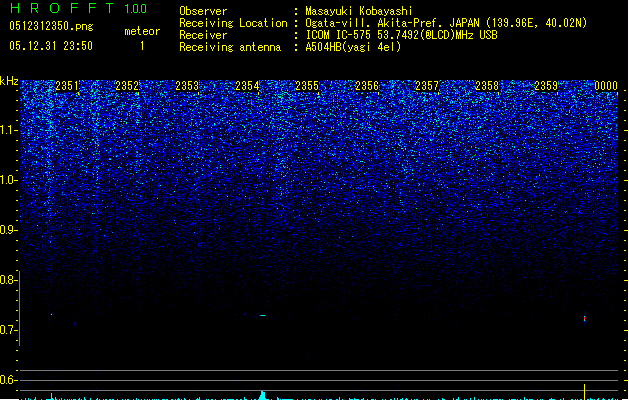Click the yellow power spike near 0000

584,392
